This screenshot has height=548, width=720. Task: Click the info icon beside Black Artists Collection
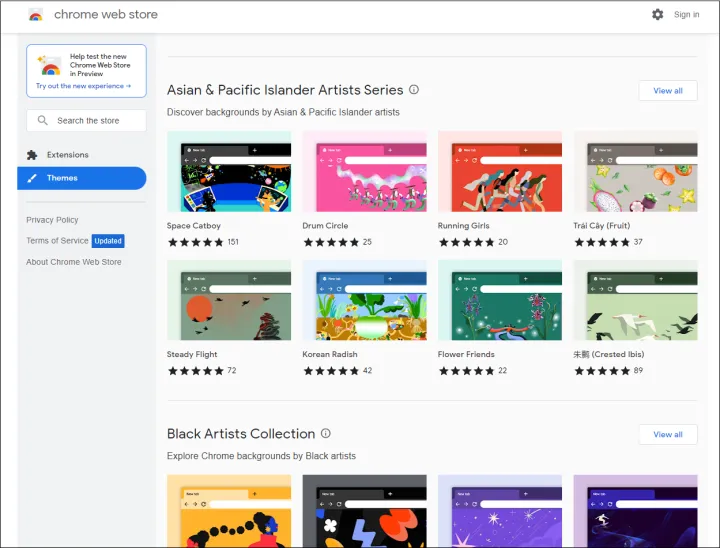pos(326,434)
